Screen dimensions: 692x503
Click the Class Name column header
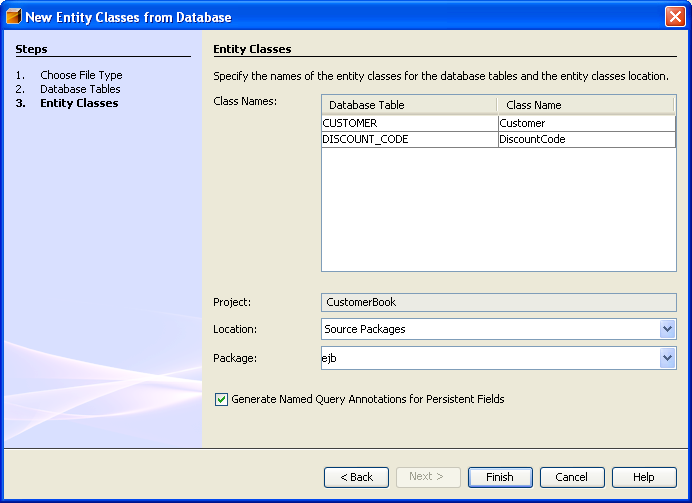pyautogui.click(x=586, y=105)
